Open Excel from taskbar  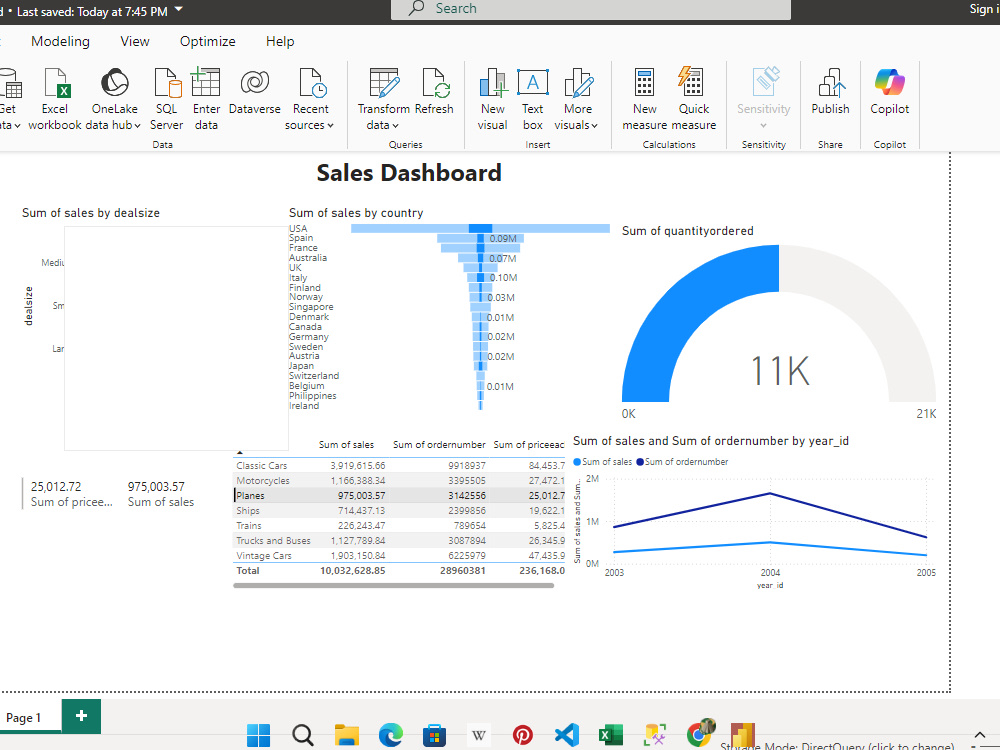610,735
